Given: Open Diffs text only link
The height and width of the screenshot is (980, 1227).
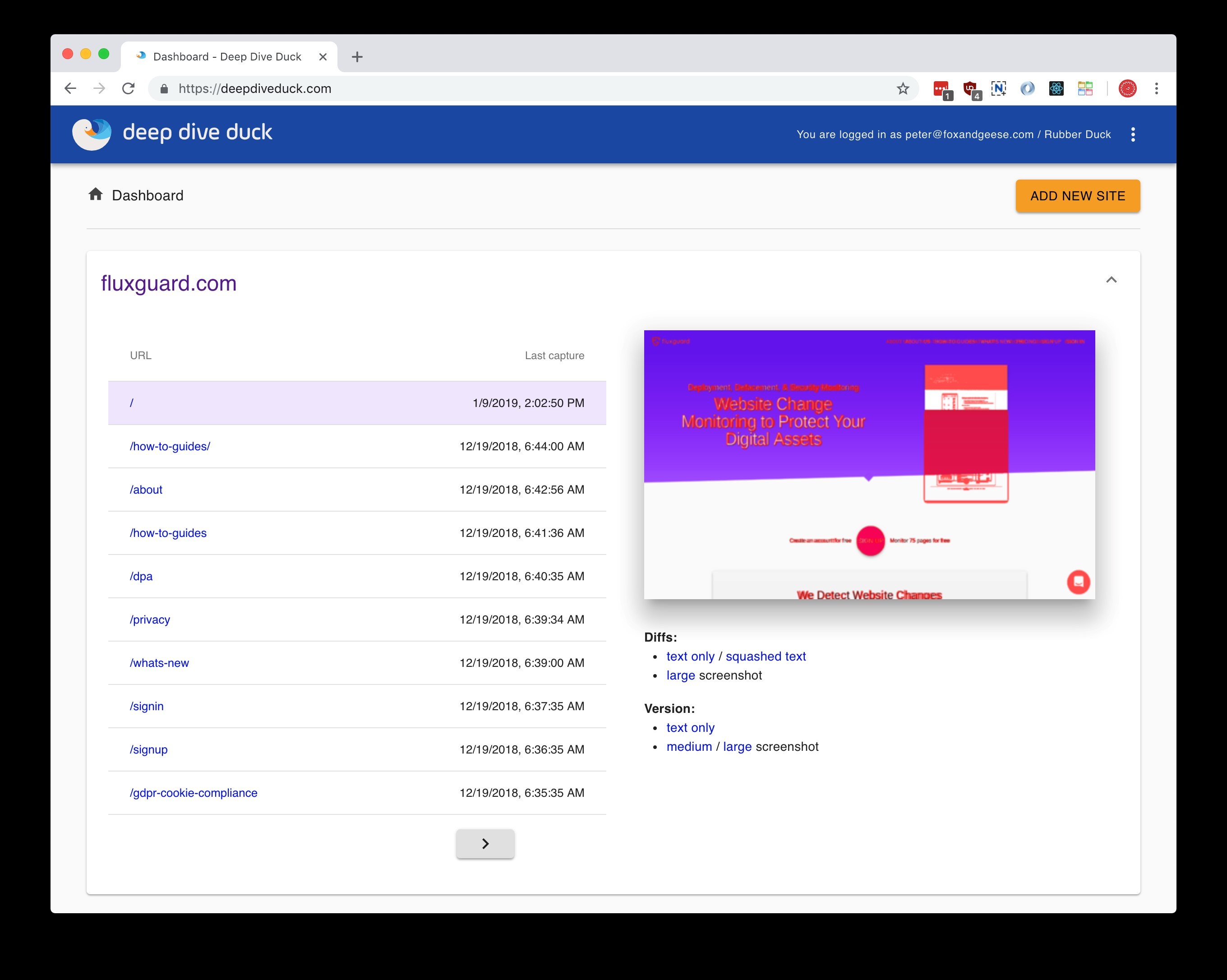Looking at the screenshot, I should click(690, 656).
